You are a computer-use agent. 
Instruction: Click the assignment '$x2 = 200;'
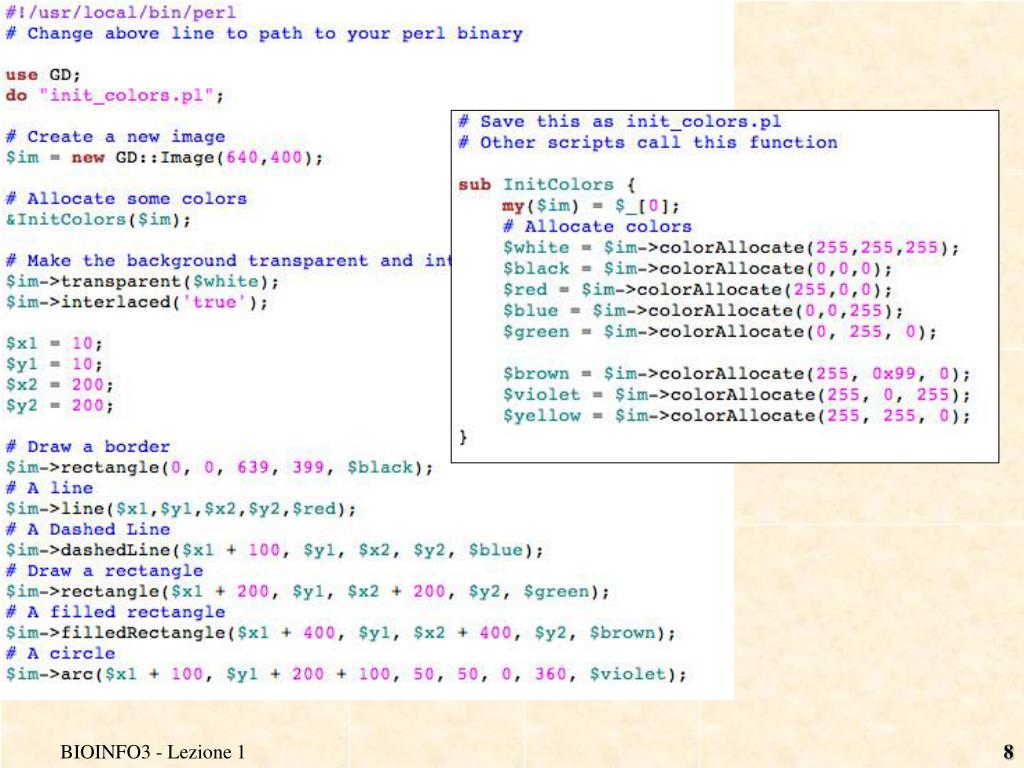pyautogui.click(x=60, y=385)
